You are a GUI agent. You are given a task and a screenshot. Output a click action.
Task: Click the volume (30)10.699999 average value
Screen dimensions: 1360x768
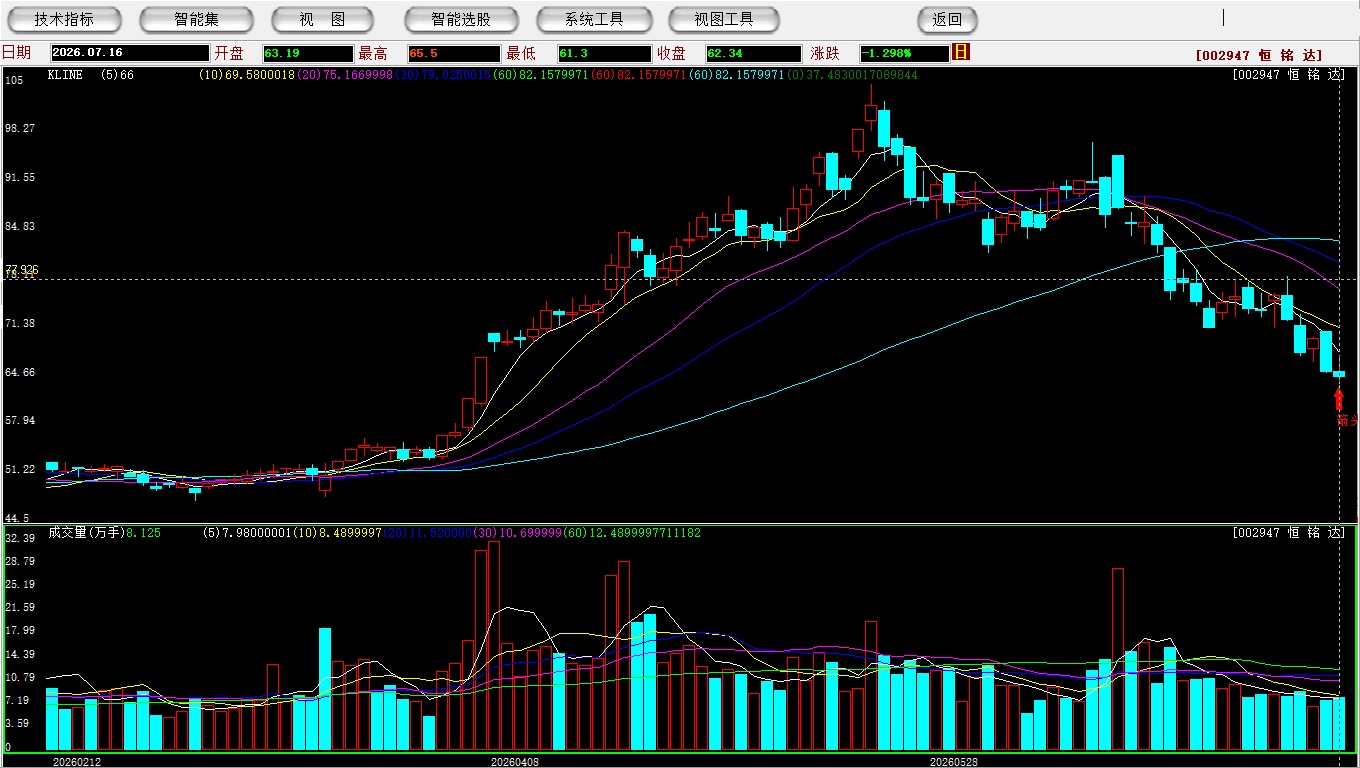(520, 533)
